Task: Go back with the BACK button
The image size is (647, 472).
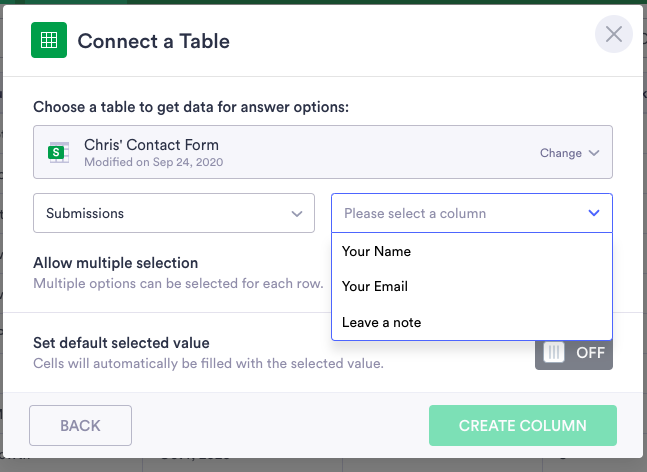Action: pos(80,425)
